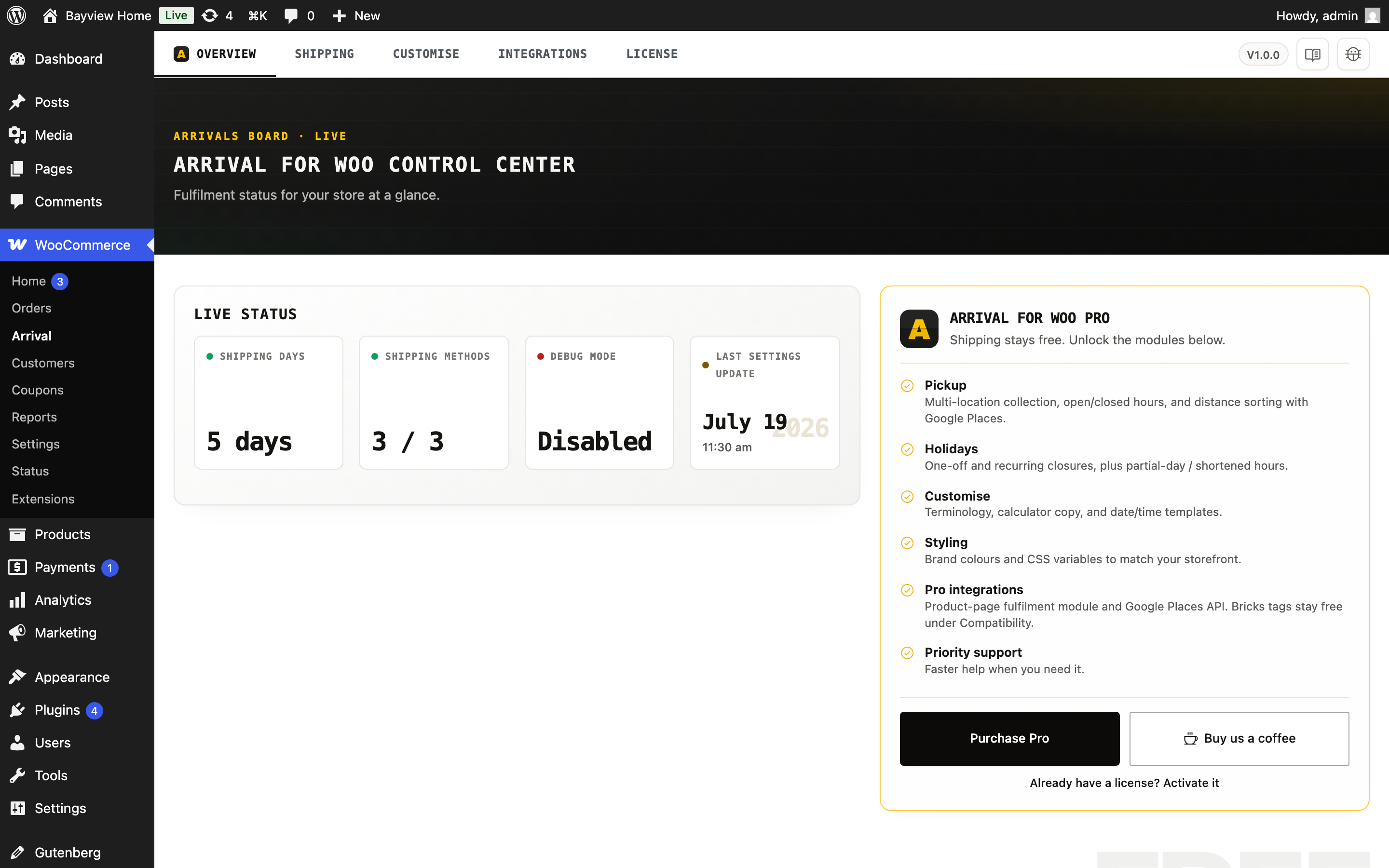Click the Tools wrench icon
Viewport: 1389px width, 868px height.
point(17,775)
